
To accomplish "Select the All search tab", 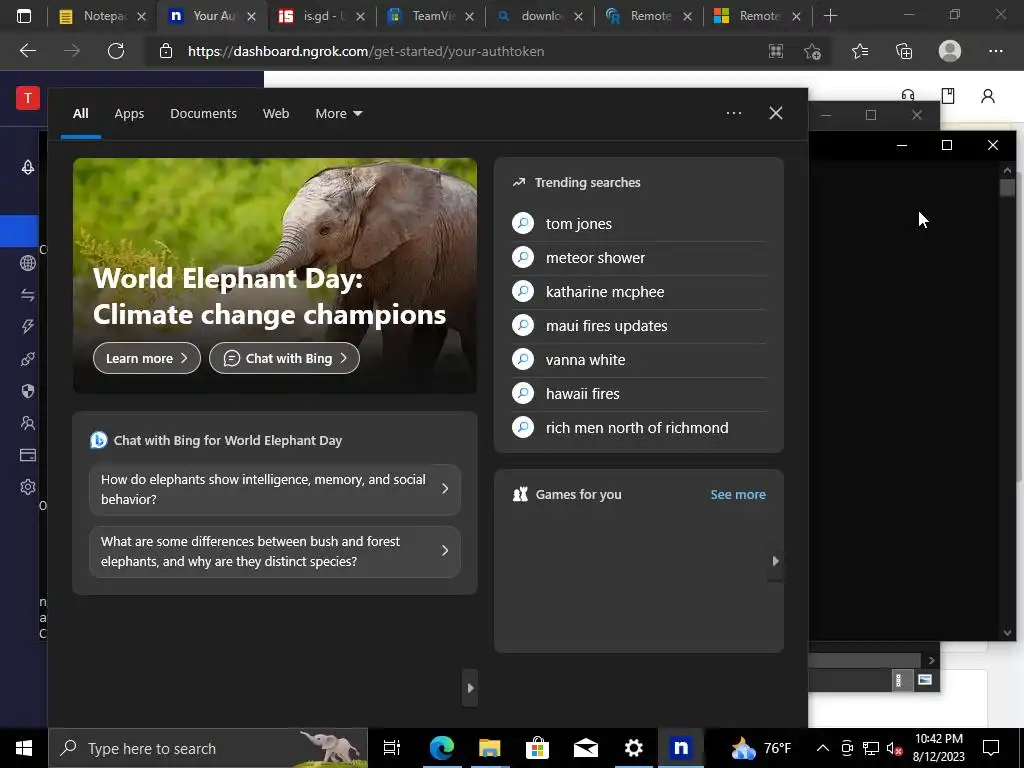I will pyautogui.click(x=80, y=114).
